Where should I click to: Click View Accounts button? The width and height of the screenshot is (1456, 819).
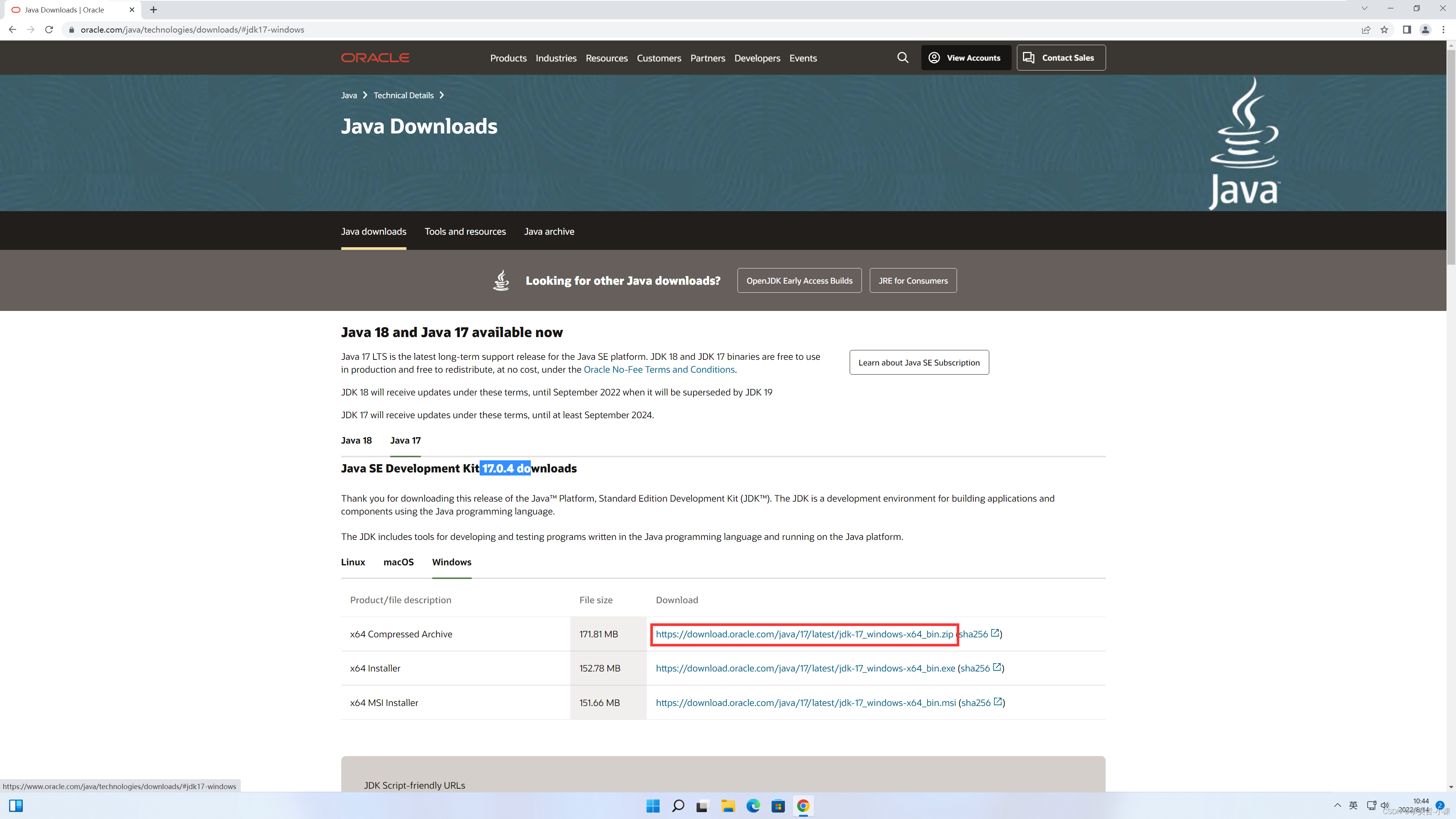pyautogui.click(x=966, y=58)
